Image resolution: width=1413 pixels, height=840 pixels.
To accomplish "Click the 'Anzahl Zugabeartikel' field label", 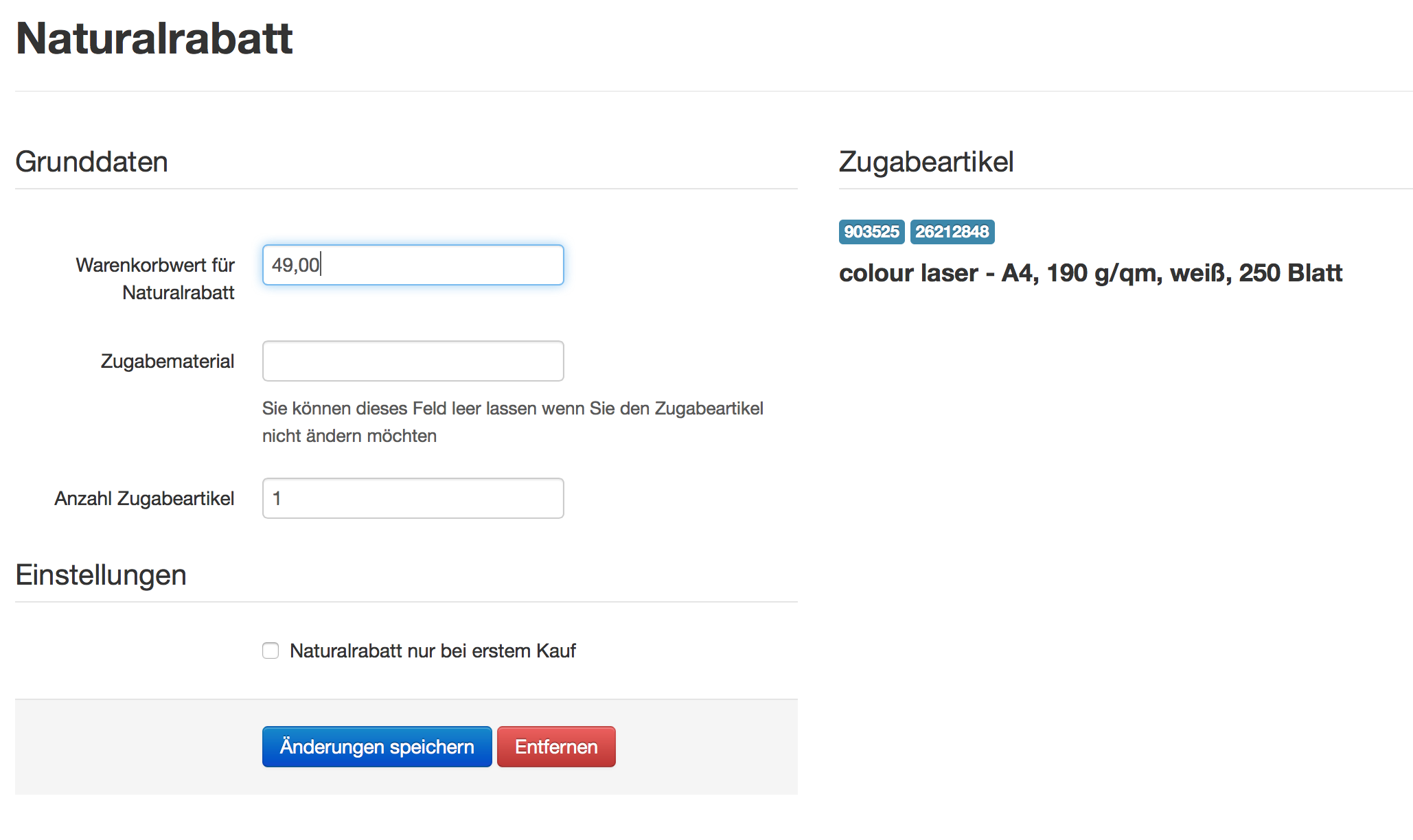I will [145, 498].
